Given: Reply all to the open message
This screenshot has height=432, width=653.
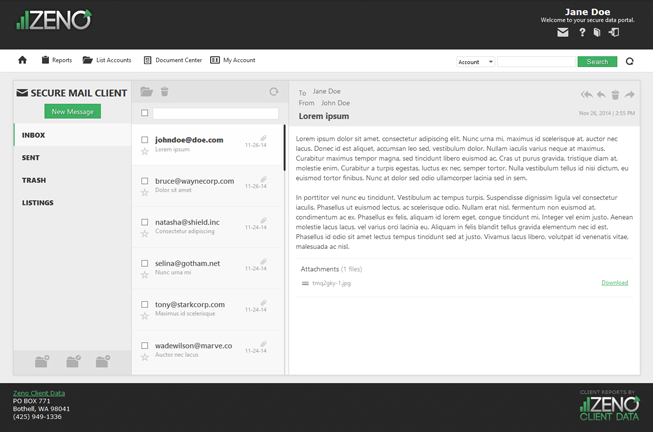Looking at the screenshot, I should point(587,95).
